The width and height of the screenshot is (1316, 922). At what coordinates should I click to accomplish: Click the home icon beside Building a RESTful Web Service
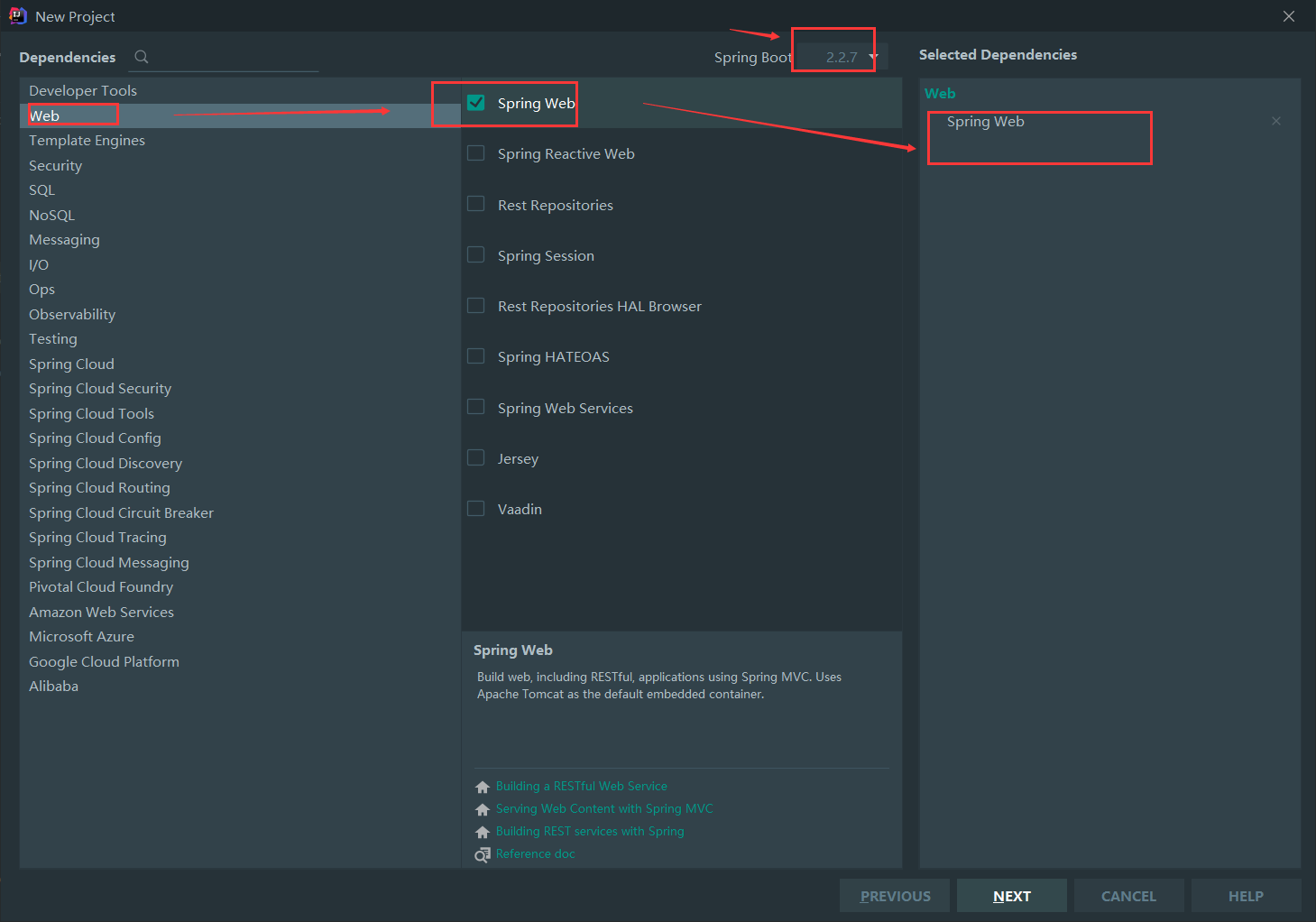click(x=483, y=787)
